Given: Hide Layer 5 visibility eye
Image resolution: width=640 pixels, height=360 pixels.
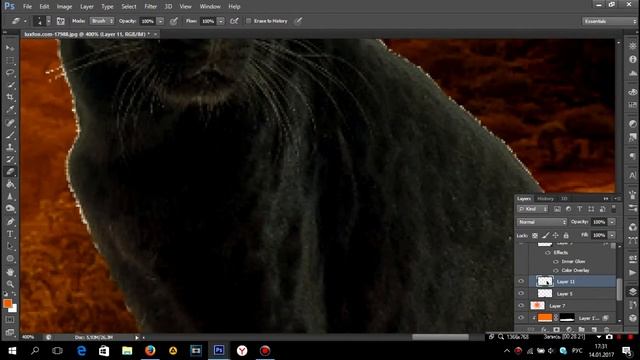Looking at the screenshot, I should click(x=521, y=293).
